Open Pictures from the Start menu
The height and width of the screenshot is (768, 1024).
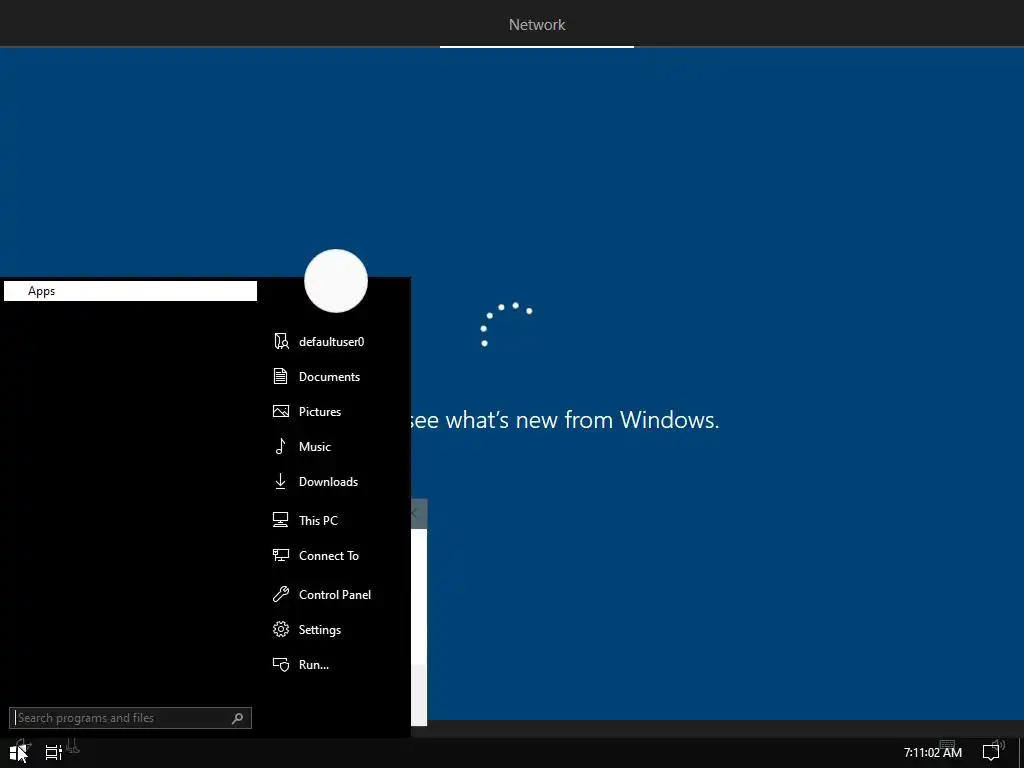tap(320, 411)
